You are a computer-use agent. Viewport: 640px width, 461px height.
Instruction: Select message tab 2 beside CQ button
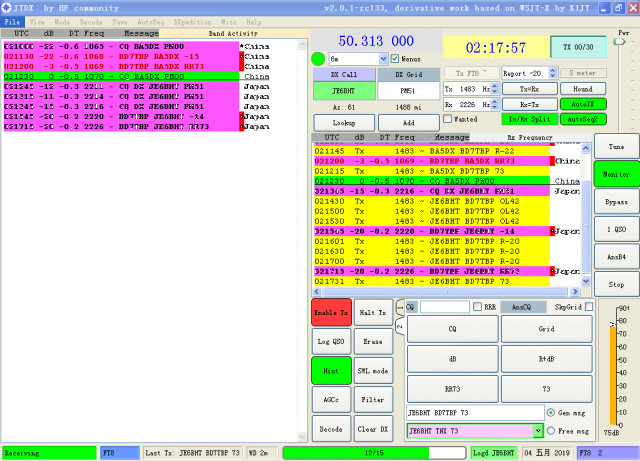tap(400, 327)
